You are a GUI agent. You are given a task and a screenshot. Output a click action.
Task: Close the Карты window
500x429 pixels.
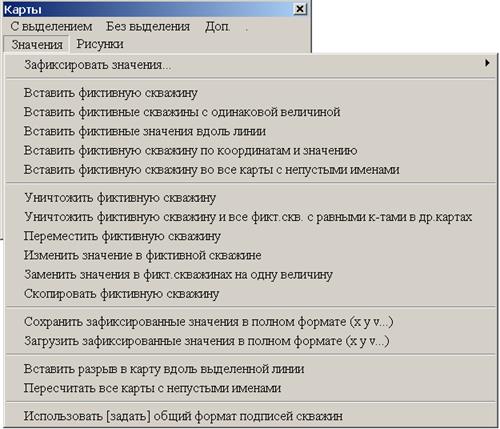point(300,9)
